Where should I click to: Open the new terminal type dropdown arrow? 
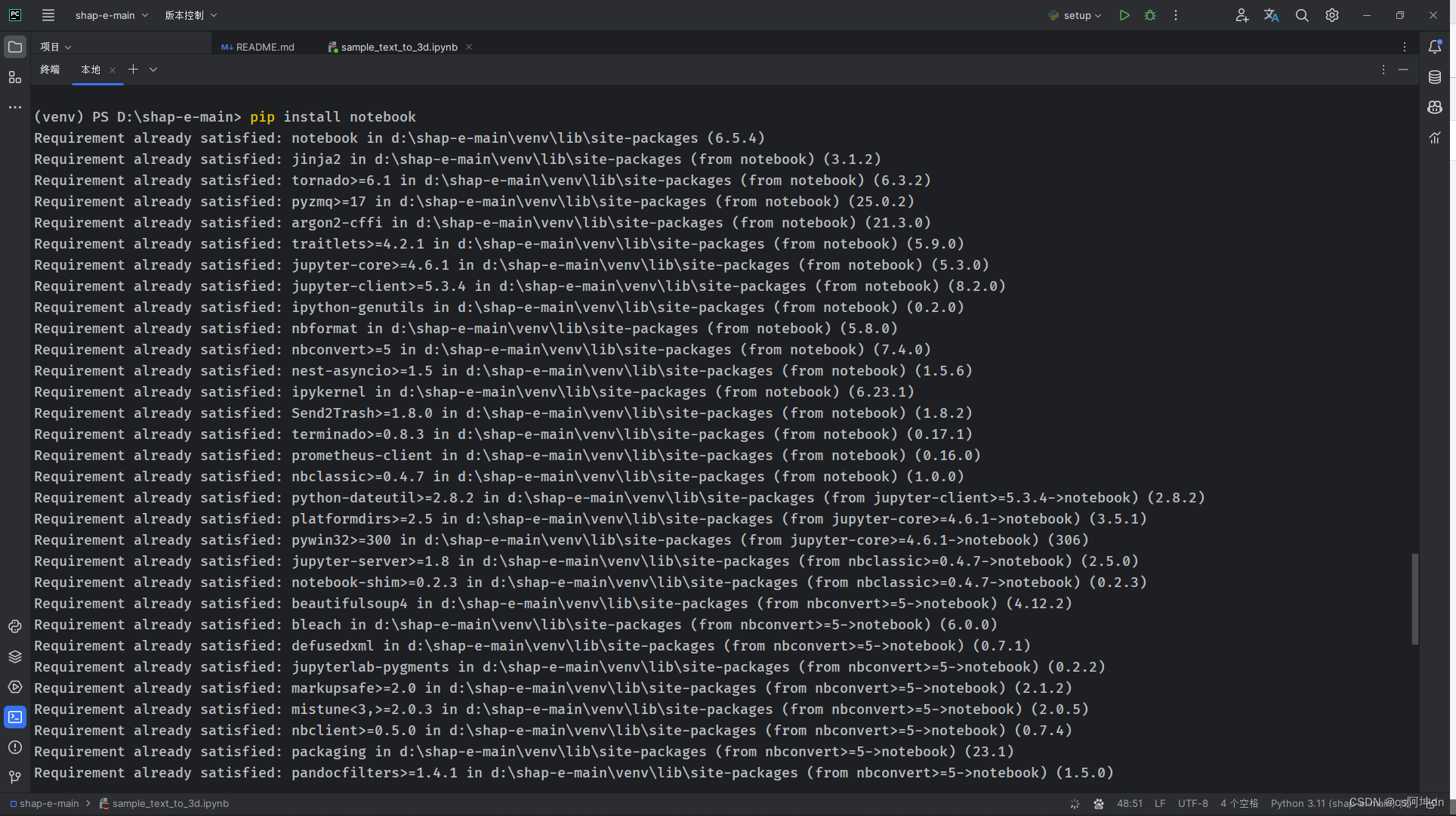click(153, 70)
